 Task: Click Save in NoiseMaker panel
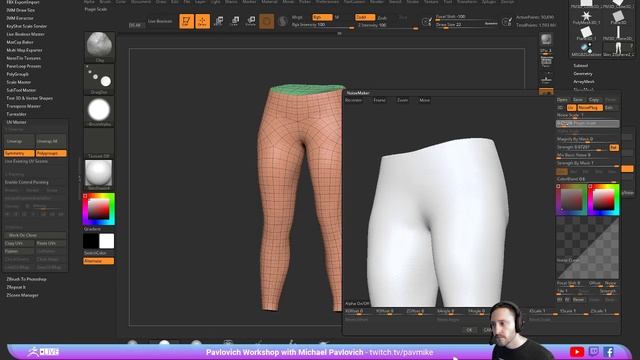coord(578,100)
